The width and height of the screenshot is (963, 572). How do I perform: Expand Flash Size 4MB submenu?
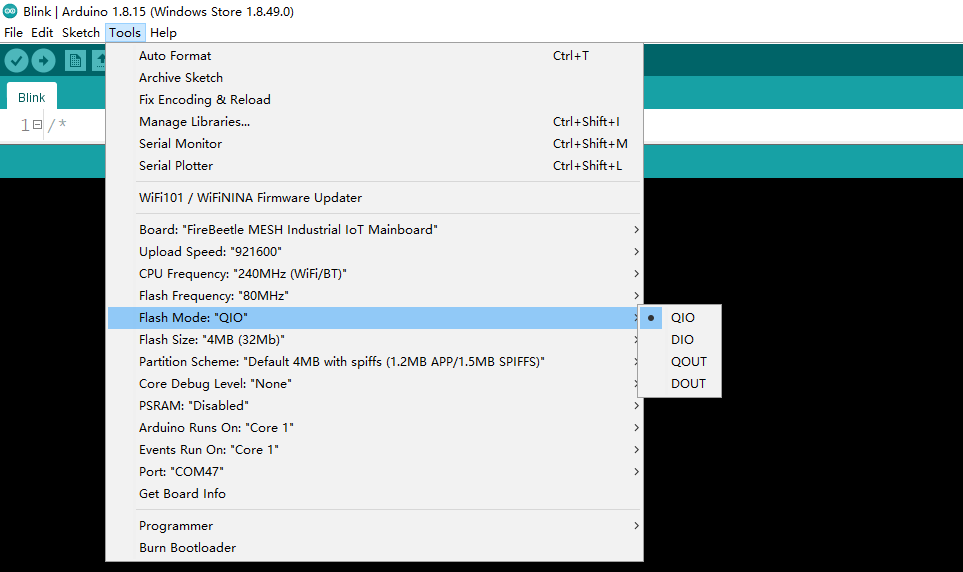point(375,340)
